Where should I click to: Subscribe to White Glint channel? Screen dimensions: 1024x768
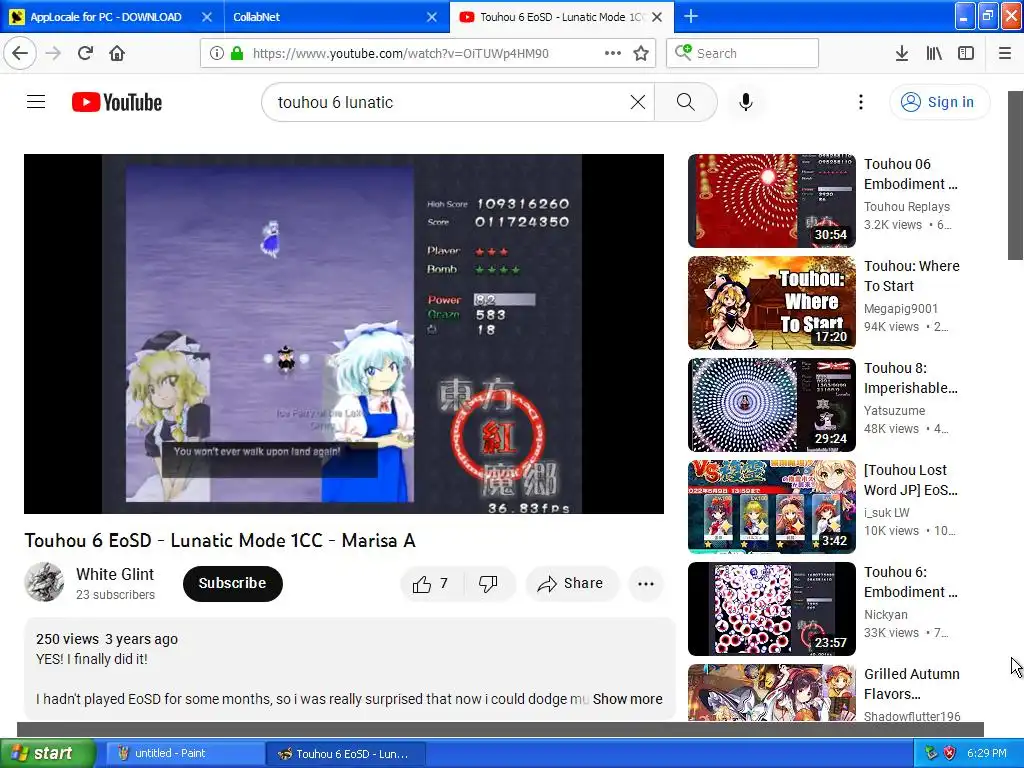click(232, 583)
